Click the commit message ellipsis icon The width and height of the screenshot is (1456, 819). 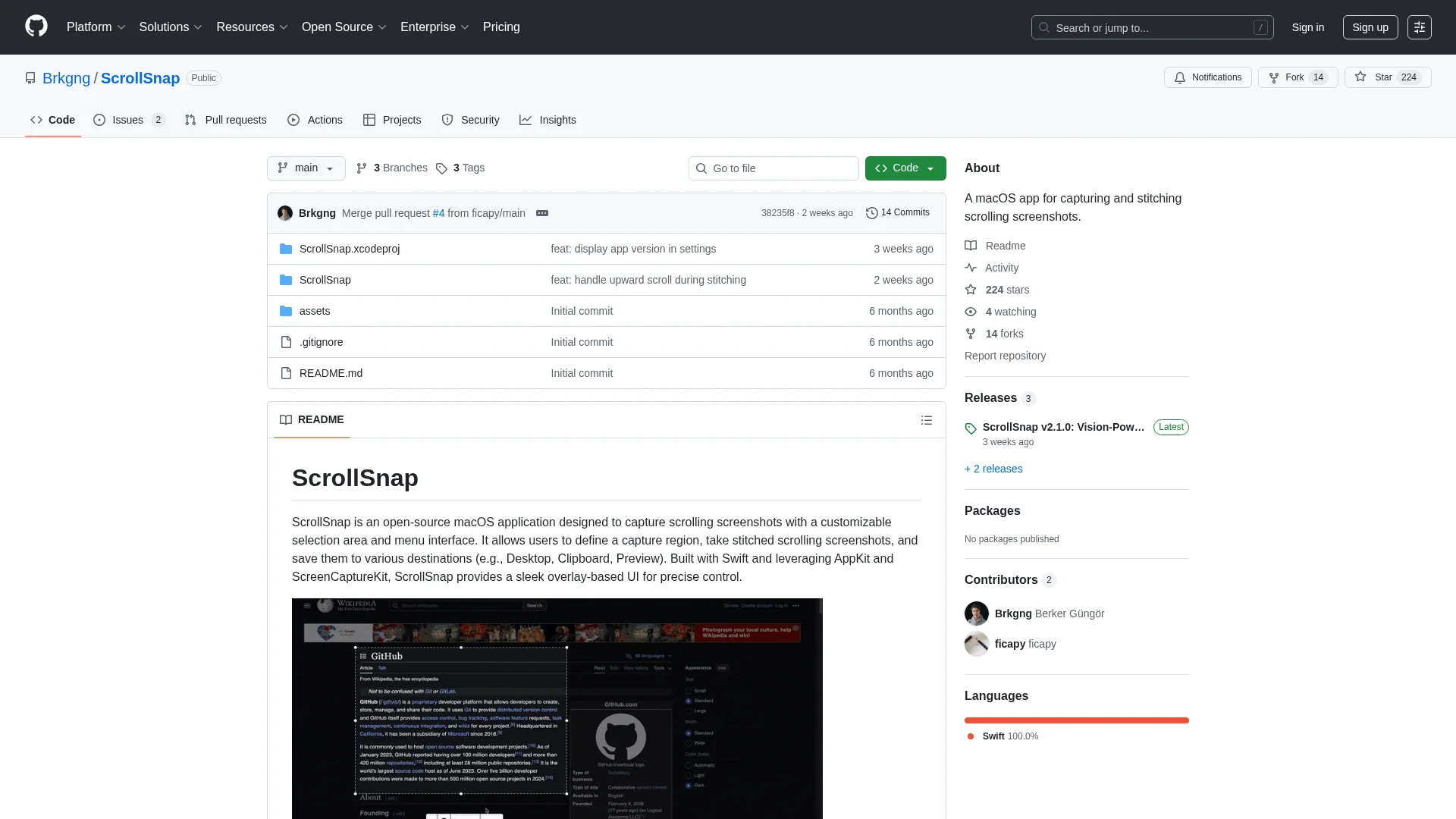(542, 213)
